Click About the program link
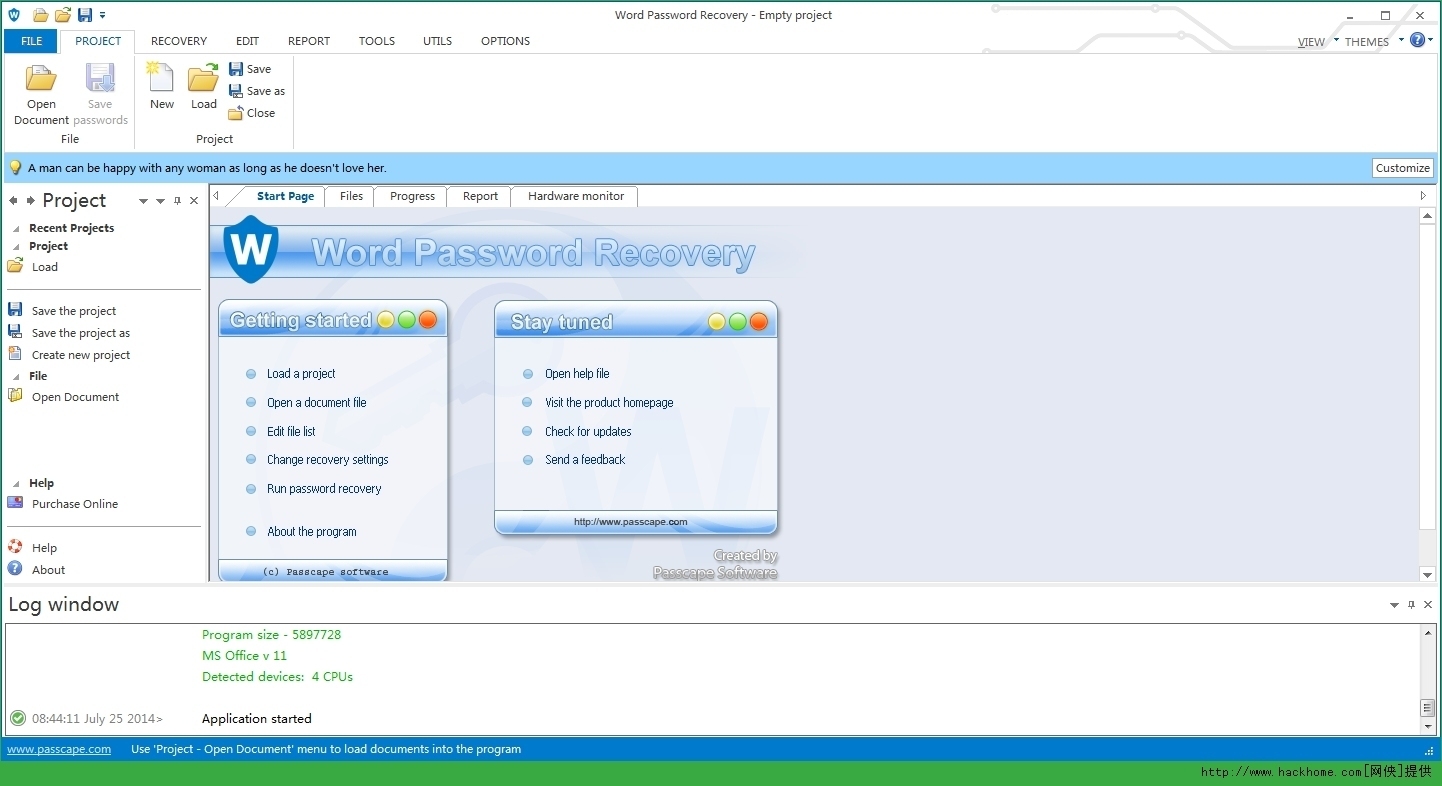This screenshot has width=1442, height=786. 311,532
